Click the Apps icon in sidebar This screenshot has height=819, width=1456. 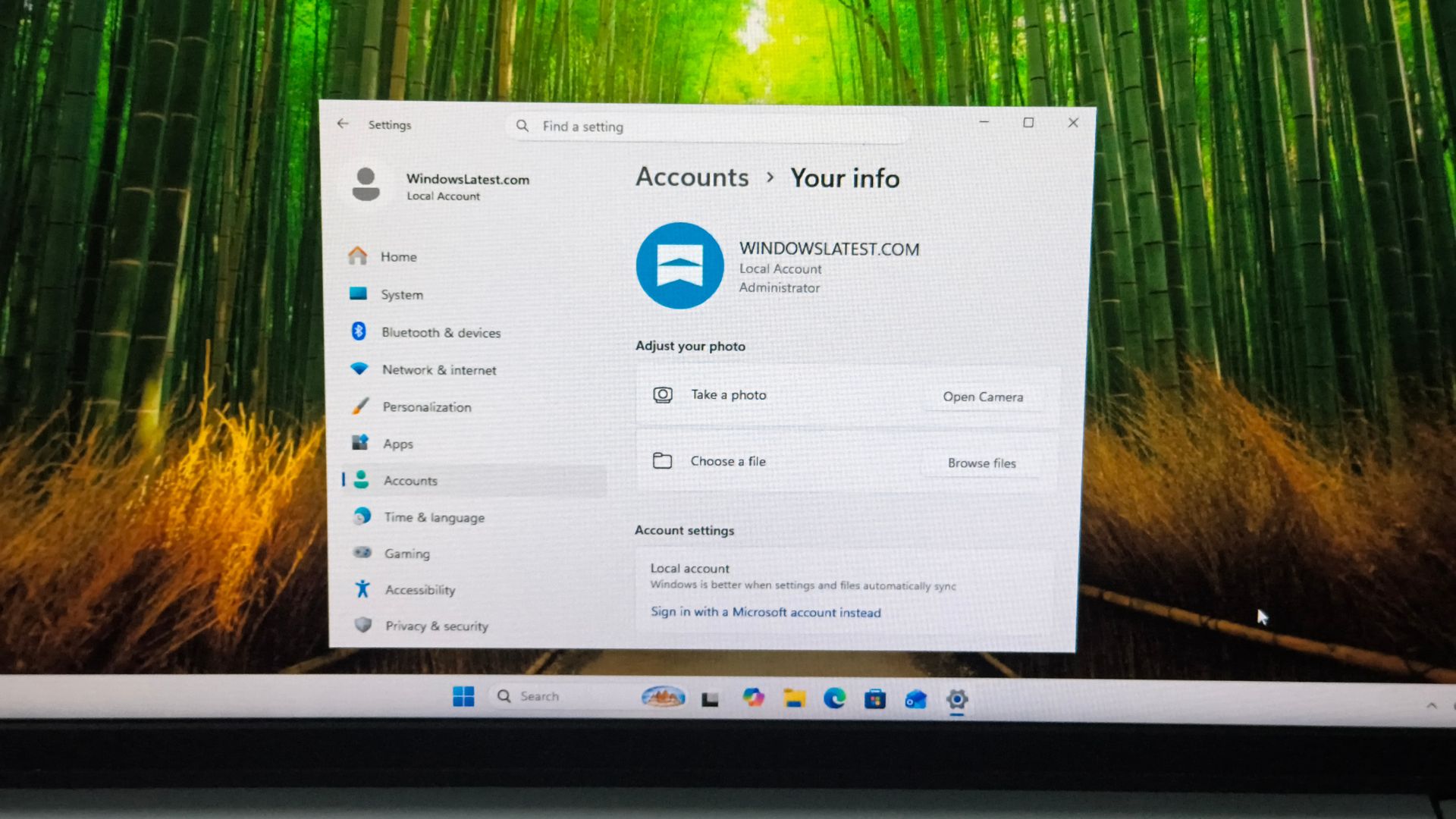tap(360, 442)
